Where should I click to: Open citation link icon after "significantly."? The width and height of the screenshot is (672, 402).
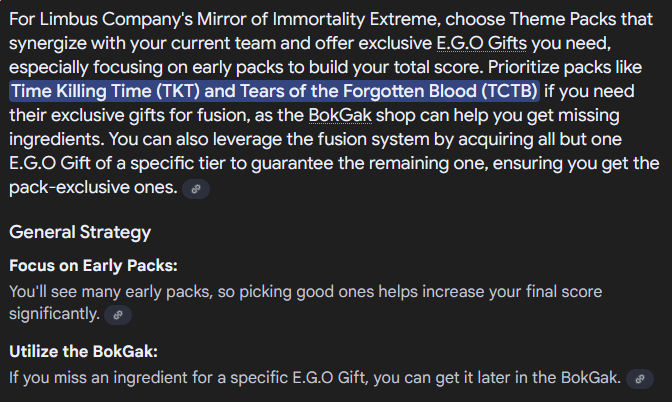118,315
